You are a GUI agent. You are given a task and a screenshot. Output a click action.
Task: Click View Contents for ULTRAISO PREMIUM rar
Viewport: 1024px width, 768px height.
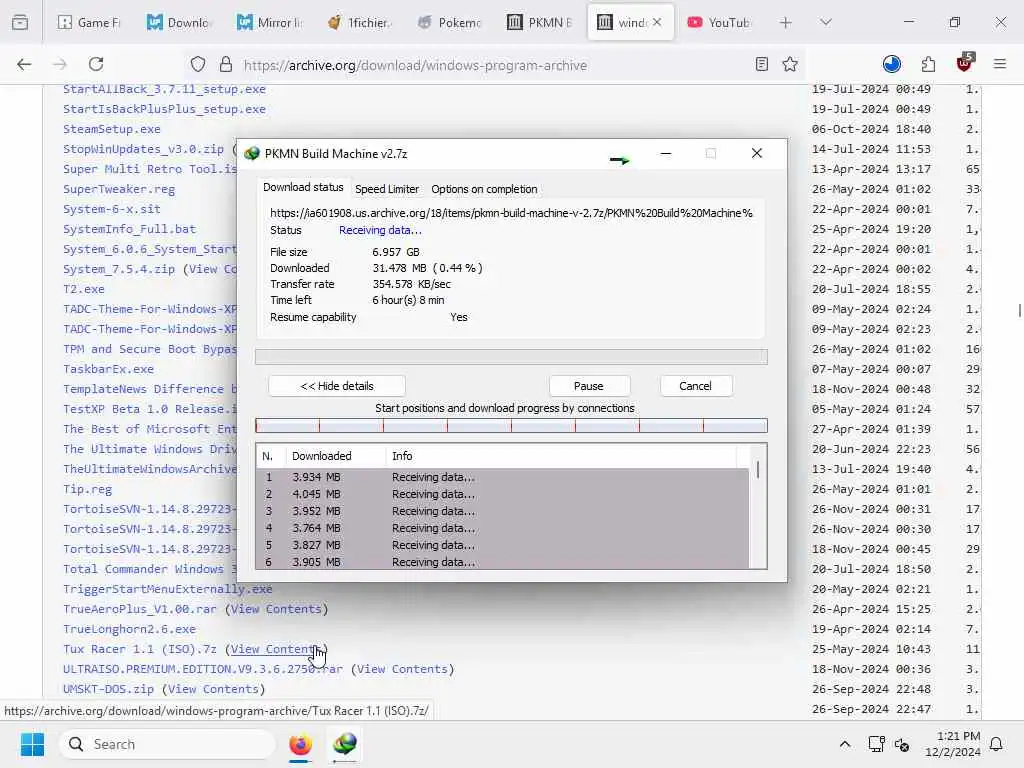pyautogui.click(x=402, y=669)
